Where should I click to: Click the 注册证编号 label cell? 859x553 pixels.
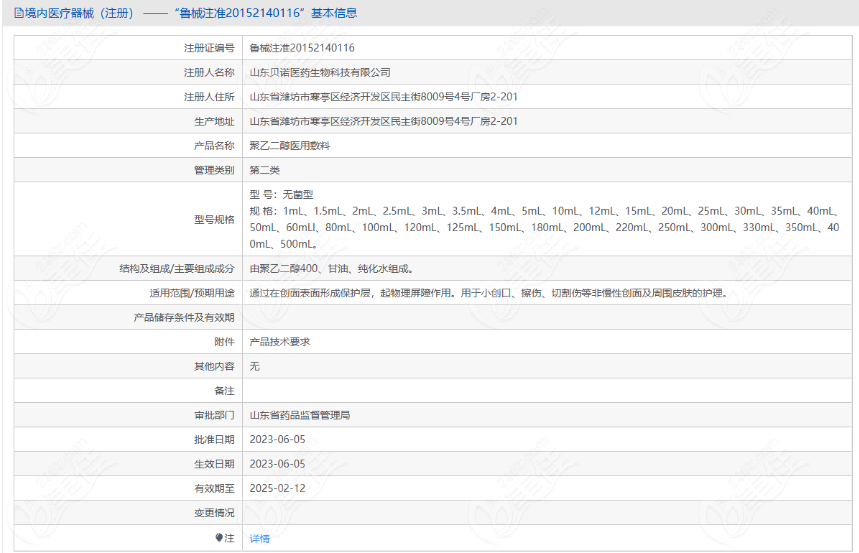209,48
